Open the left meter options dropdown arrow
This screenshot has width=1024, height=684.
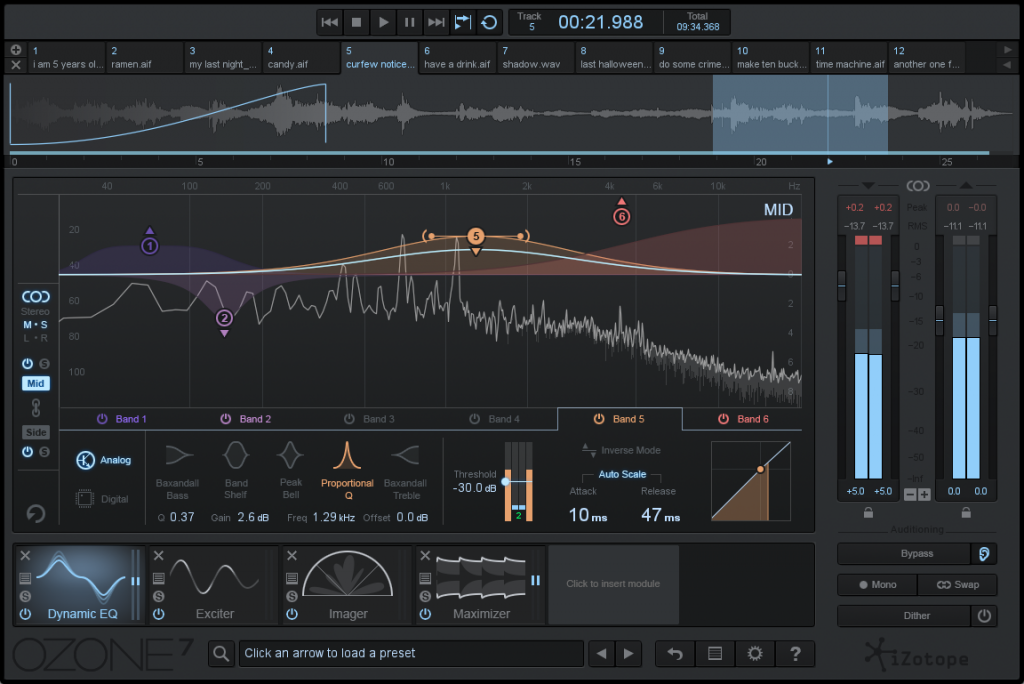pos(866,185)
